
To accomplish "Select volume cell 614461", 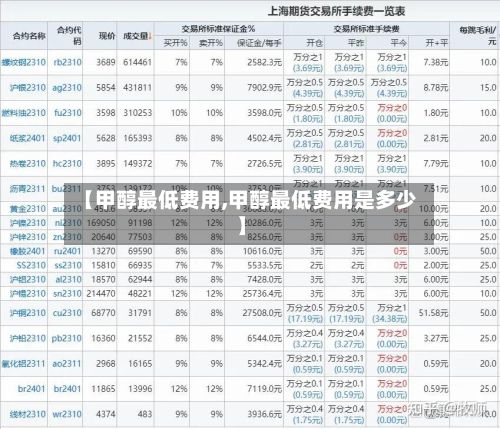I will [137, 62].
